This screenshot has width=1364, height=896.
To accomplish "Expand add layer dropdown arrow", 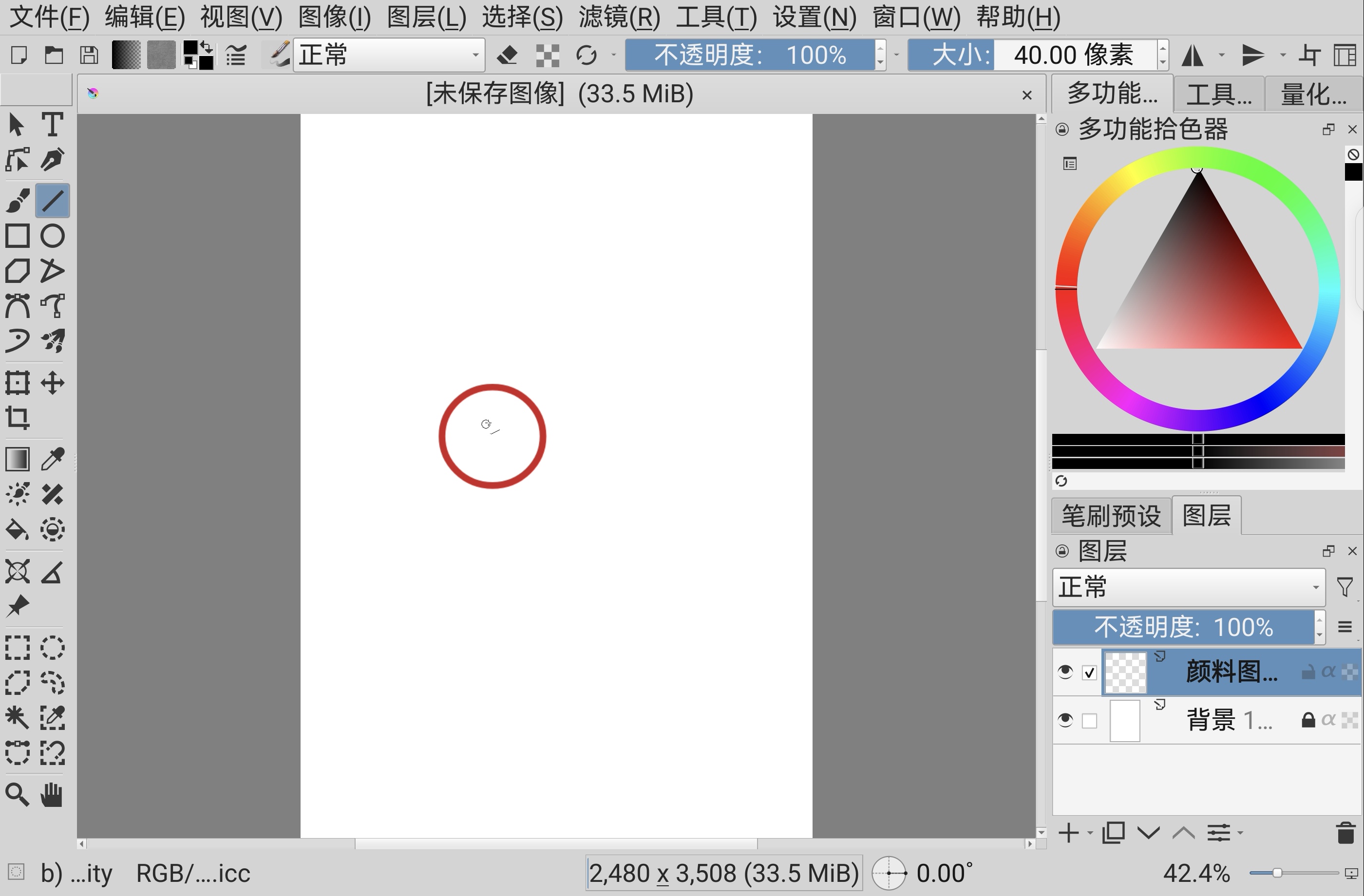I will coord(1090,833).
